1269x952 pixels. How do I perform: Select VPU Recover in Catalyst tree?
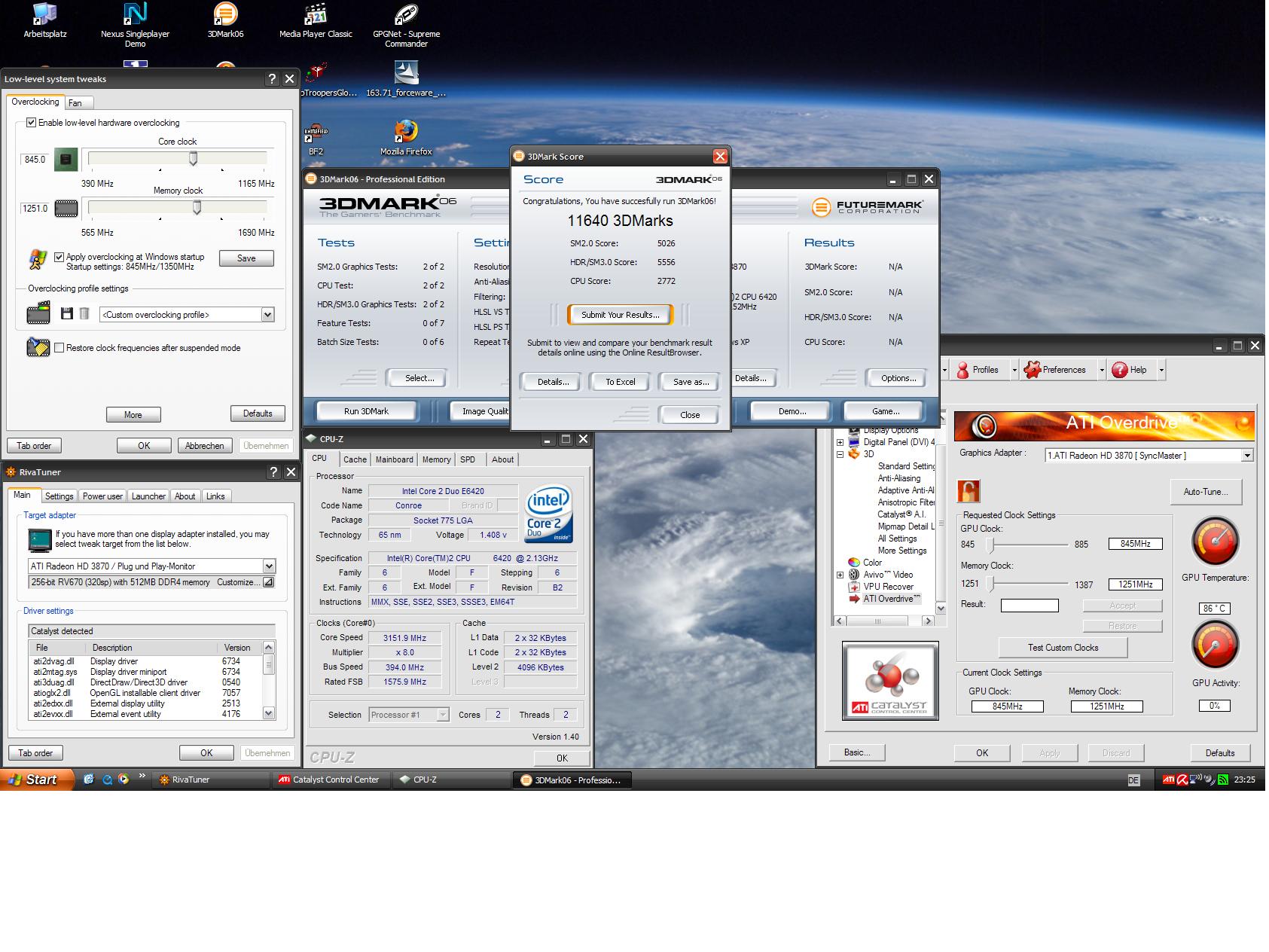[x=888, y=587]
